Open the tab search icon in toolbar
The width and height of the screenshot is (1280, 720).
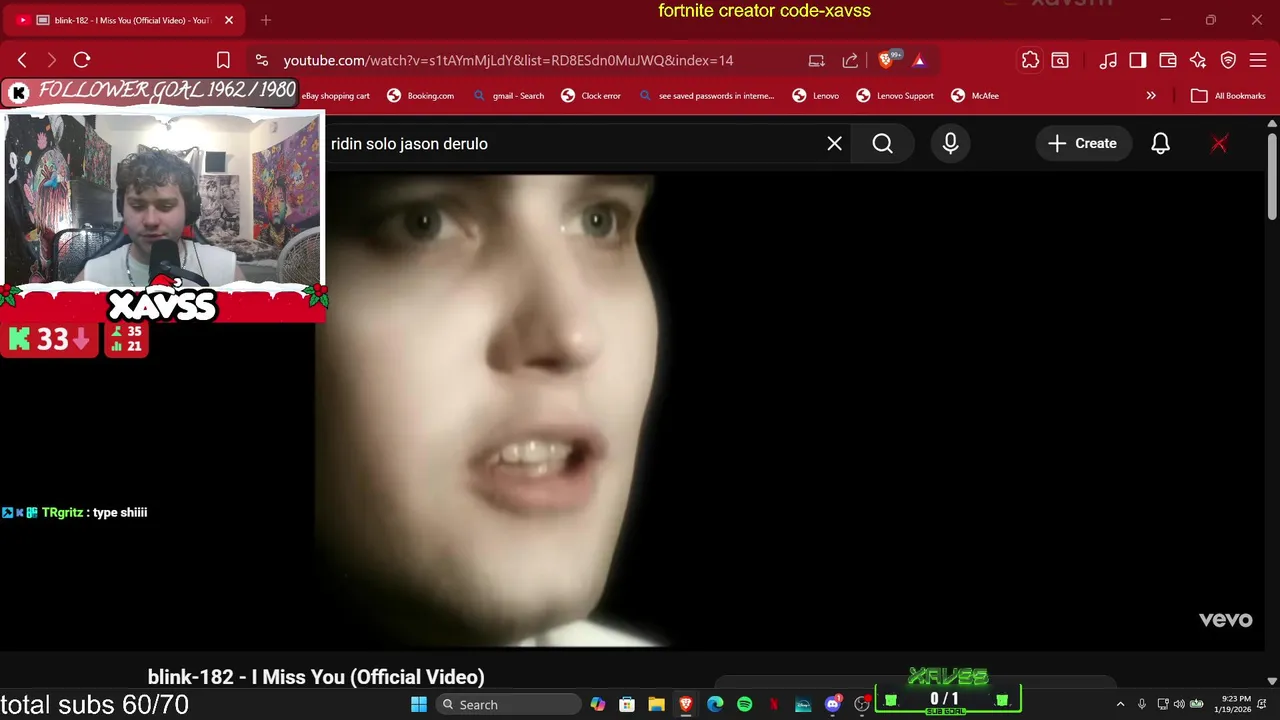[1060, 60]
